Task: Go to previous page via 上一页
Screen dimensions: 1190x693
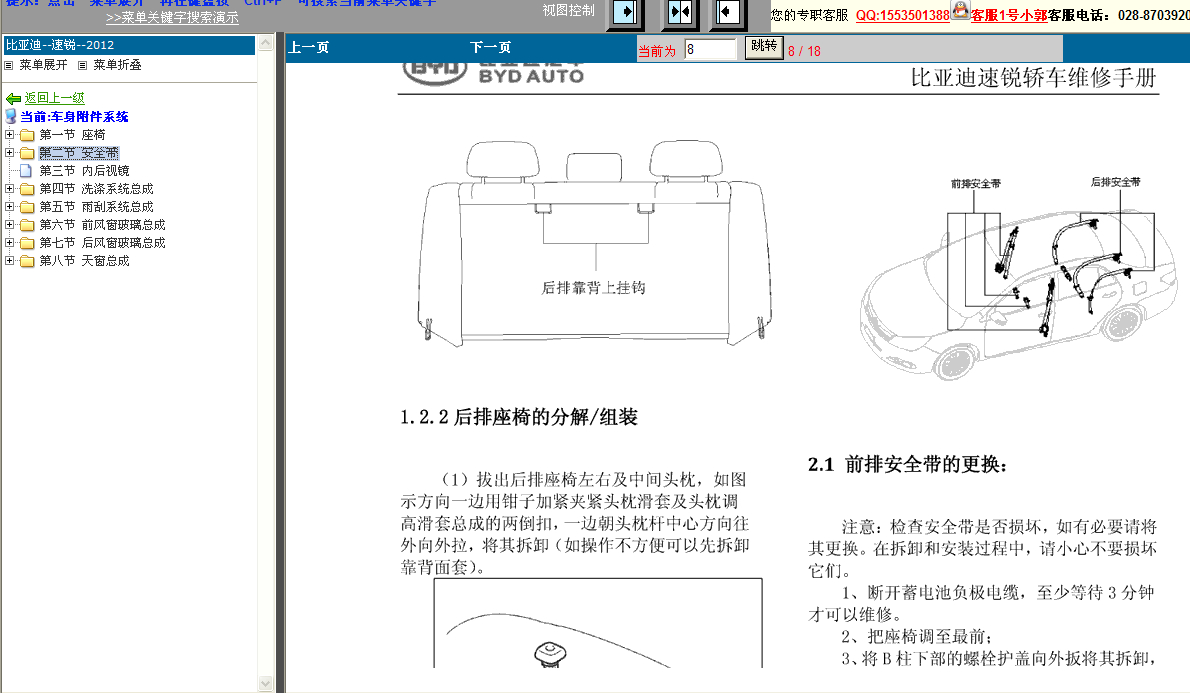Action: click(309, 47)
